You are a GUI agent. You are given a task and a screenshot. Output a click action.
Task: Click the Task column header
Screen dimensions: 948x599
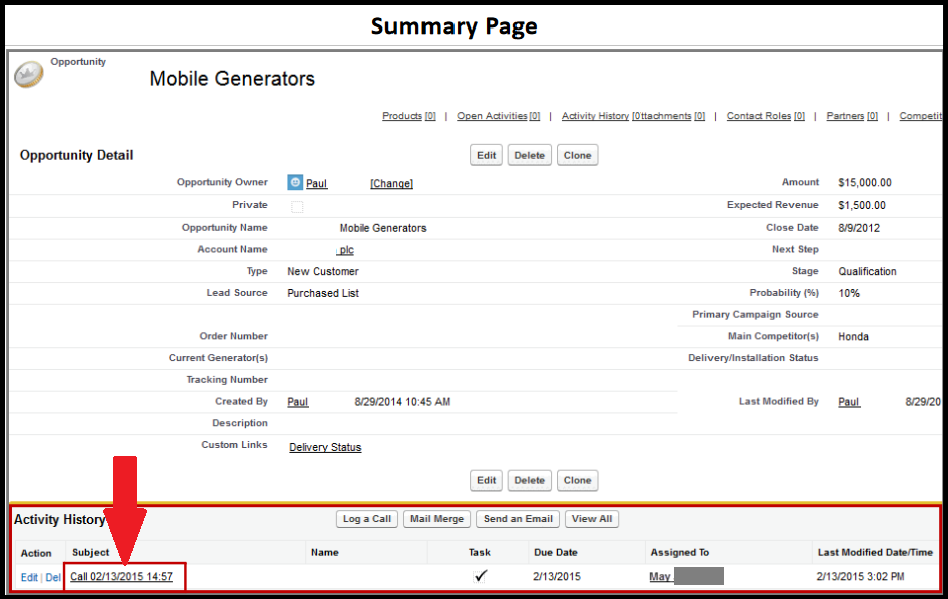(x=479, y=552)
